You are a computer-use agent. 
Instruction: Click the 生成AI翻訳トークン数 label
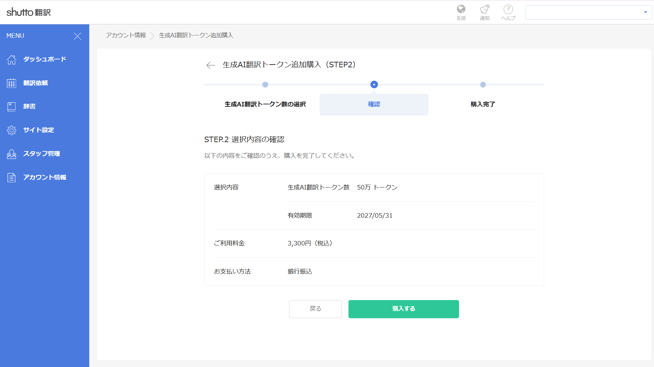pos(318,188)
